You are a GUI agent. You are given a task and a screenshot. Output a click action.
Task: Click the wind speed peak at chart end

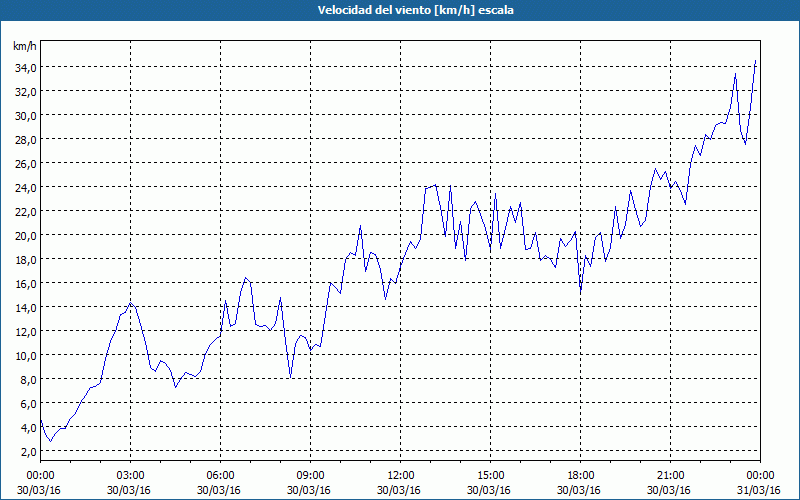coord(755,61)
